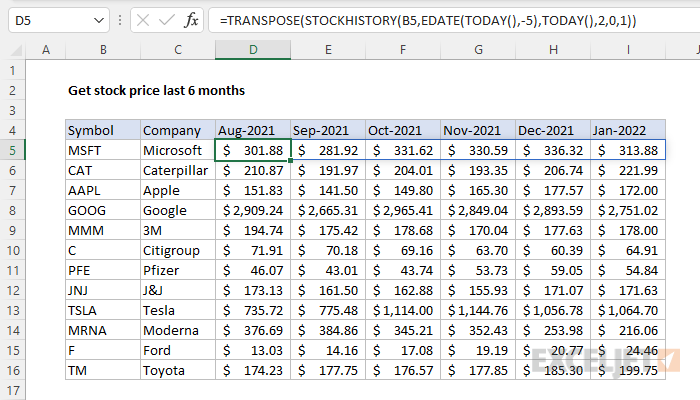Click the title cell 'Get stock price last 6 months'
This screenshot has height=400, width=700.
click(x=156, y=90)
